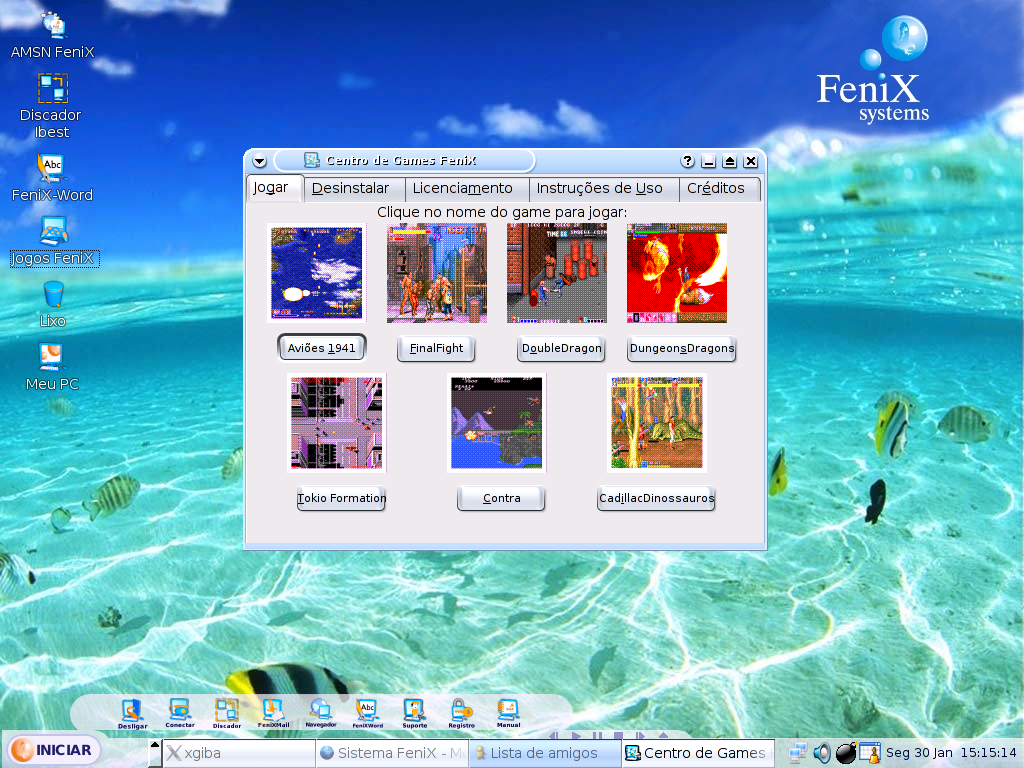Click the calendar alarm tray icon
This screenshot has height=768, width=1024.
870,753
